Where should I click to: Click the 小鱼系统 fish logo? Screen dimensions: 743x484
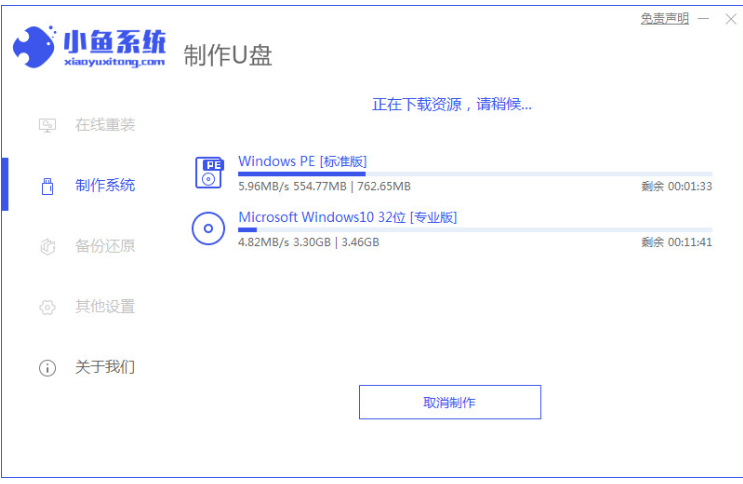click(x=35, y=46)
